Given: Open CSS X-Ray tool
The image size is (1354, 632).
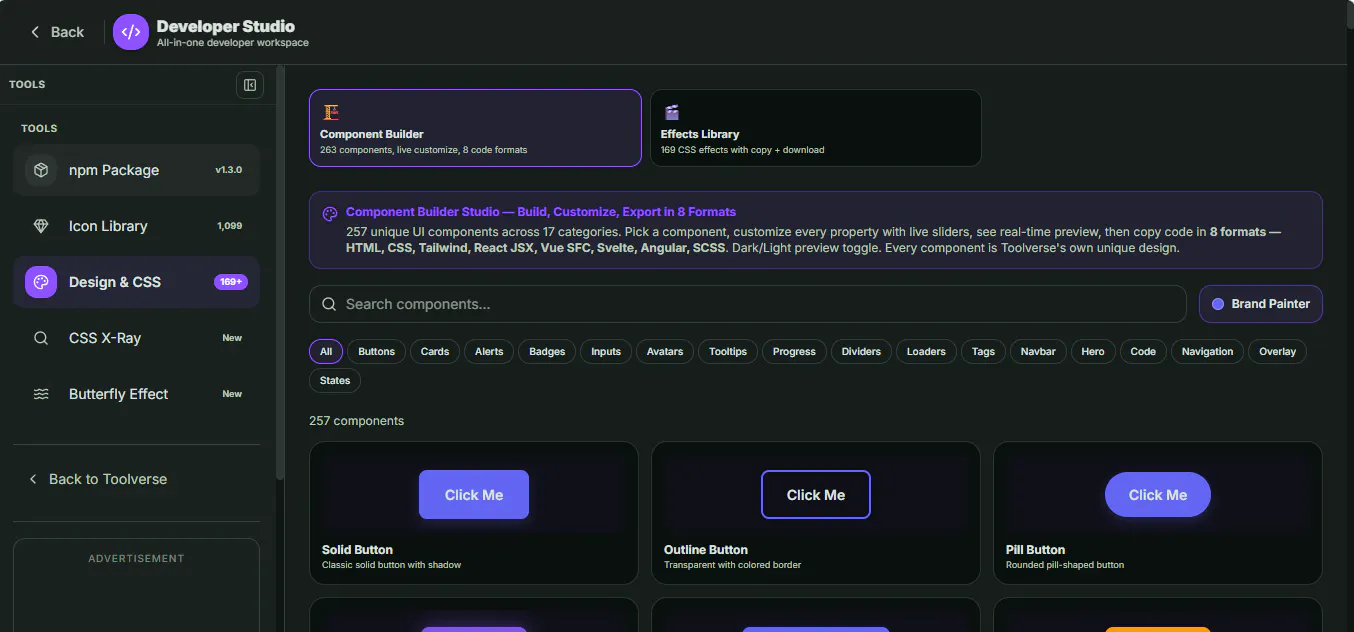Looking at the screenshot, I should [x=136, y=338].
